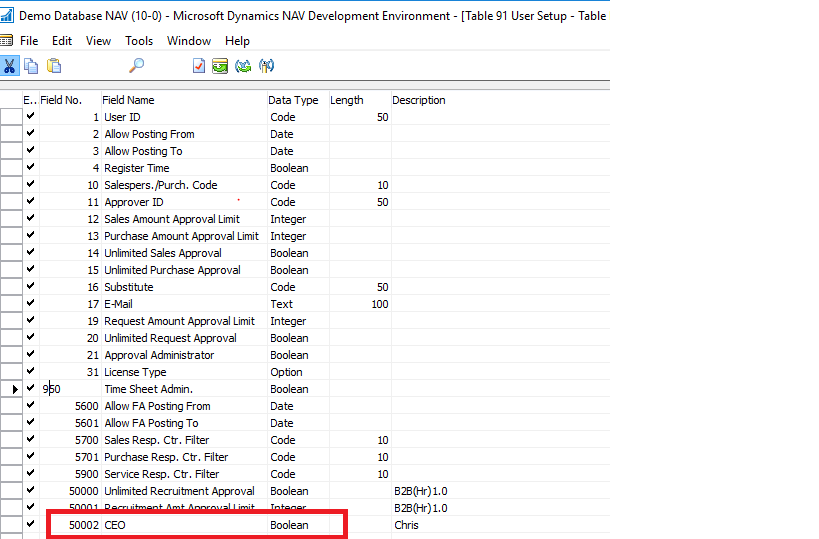819x539 pixels.
Task: Select the 'Purchase Resp. Ctr. Filter' field name
Action: (x=184, y=457)
